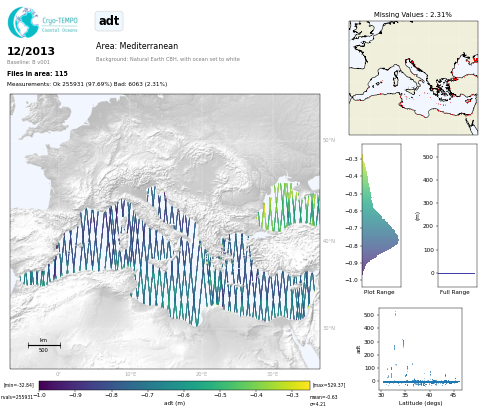The height and width of the screenshot is (410, 492).
Task: Open the Missing Values overview map thumbnail
Action: point(413,78)
